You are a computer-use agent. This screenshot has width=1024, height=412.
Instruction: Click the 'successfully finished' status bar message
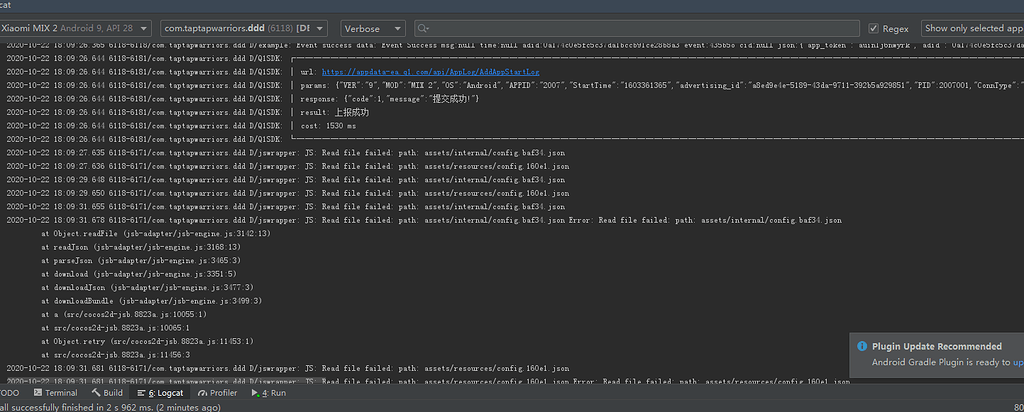point(110,407)
